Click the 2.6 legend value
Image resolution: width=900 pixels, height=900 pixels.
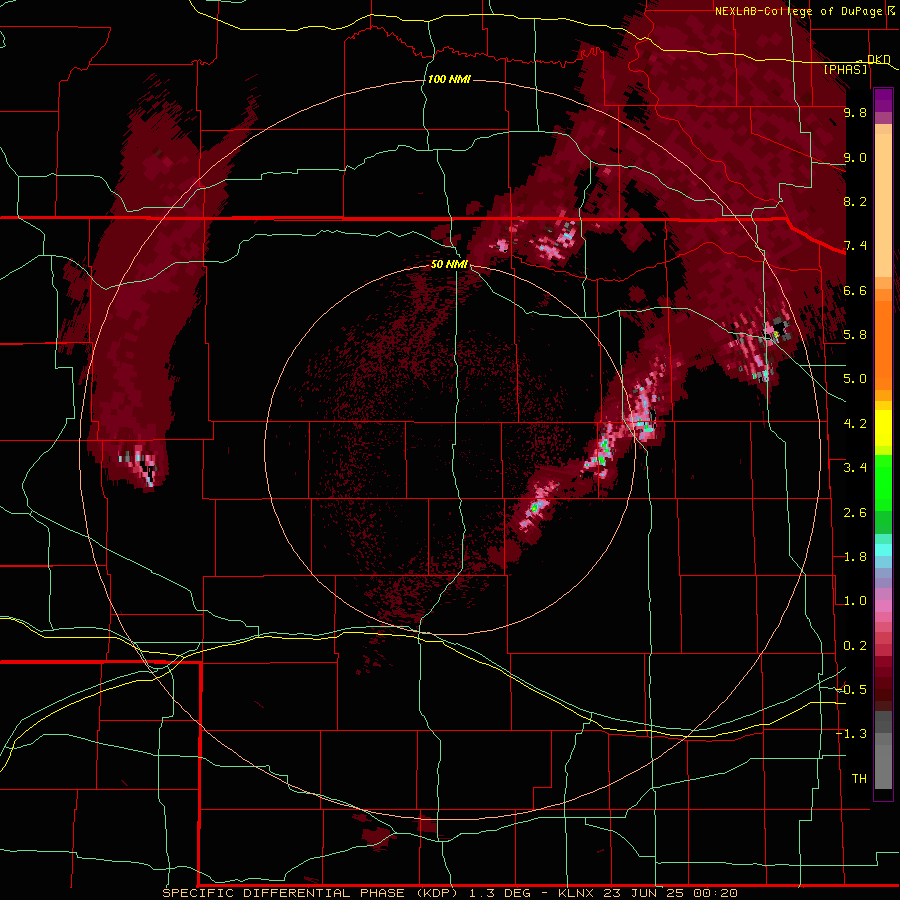click(855, 513)
